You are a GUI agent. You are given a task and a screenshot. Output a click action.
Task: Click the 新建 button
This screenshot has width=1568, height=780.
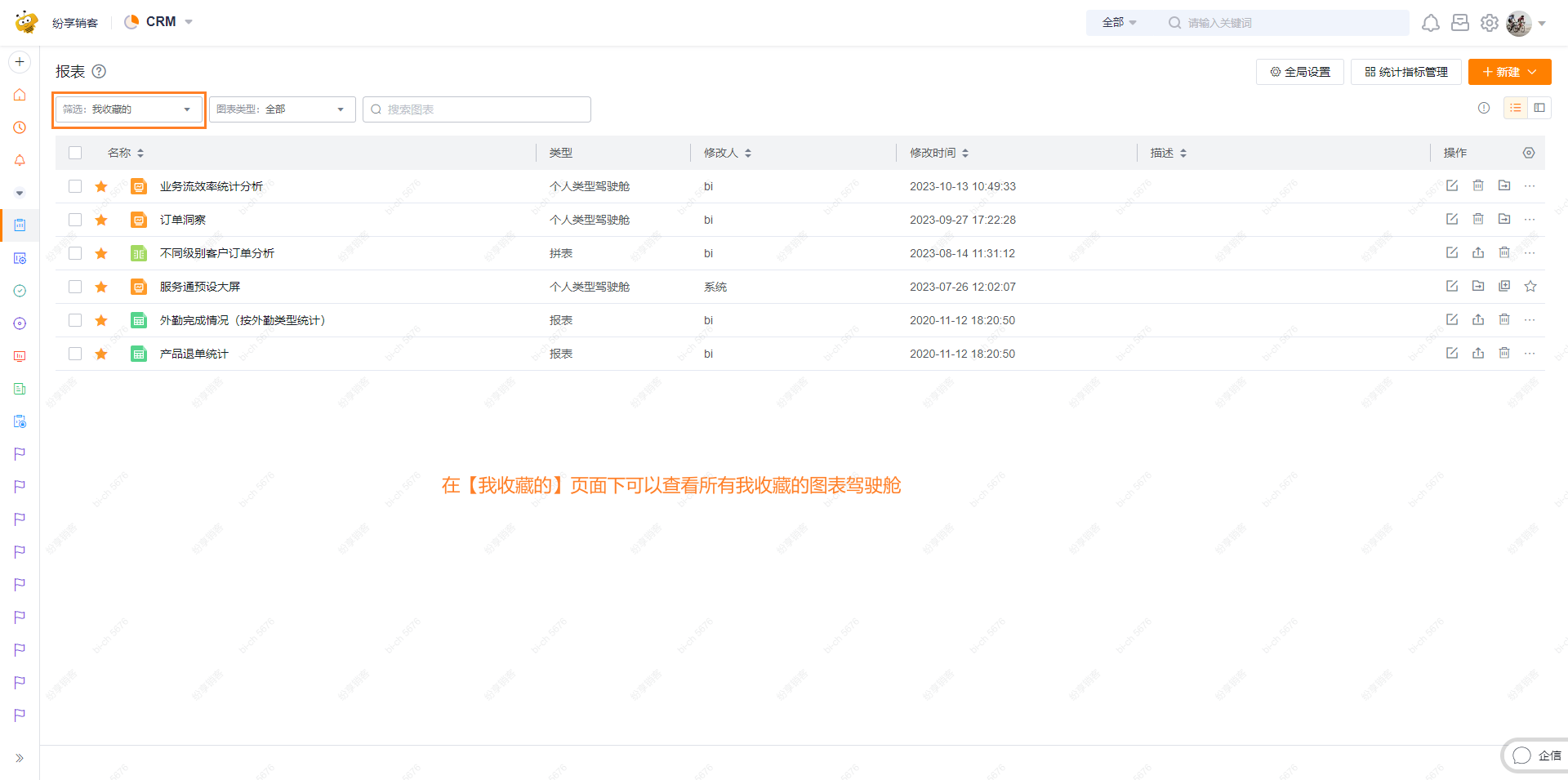point(1509,72)
